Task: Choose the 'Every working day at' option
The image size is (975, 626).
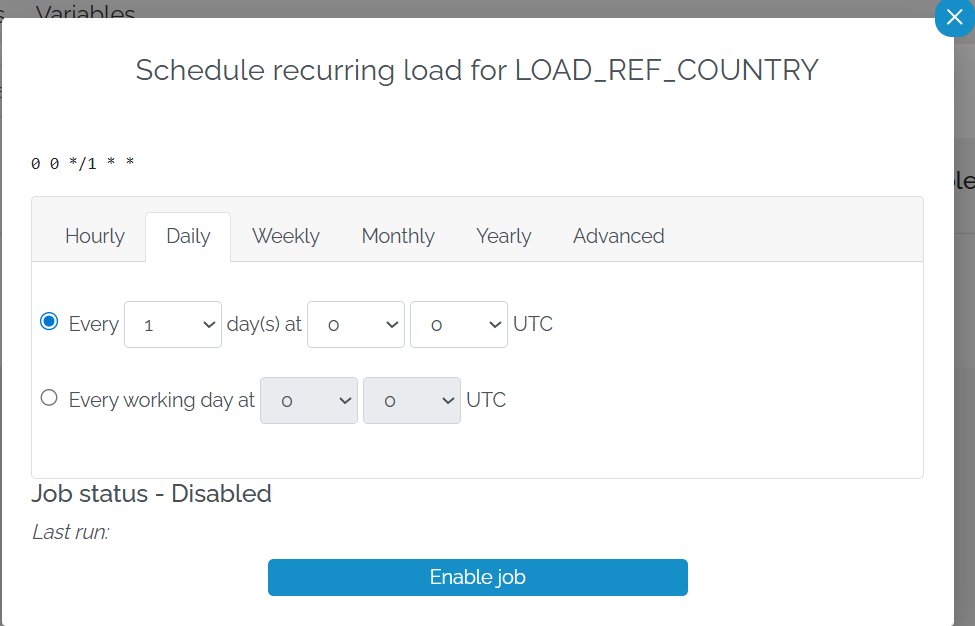Action: tap(48, 397)
